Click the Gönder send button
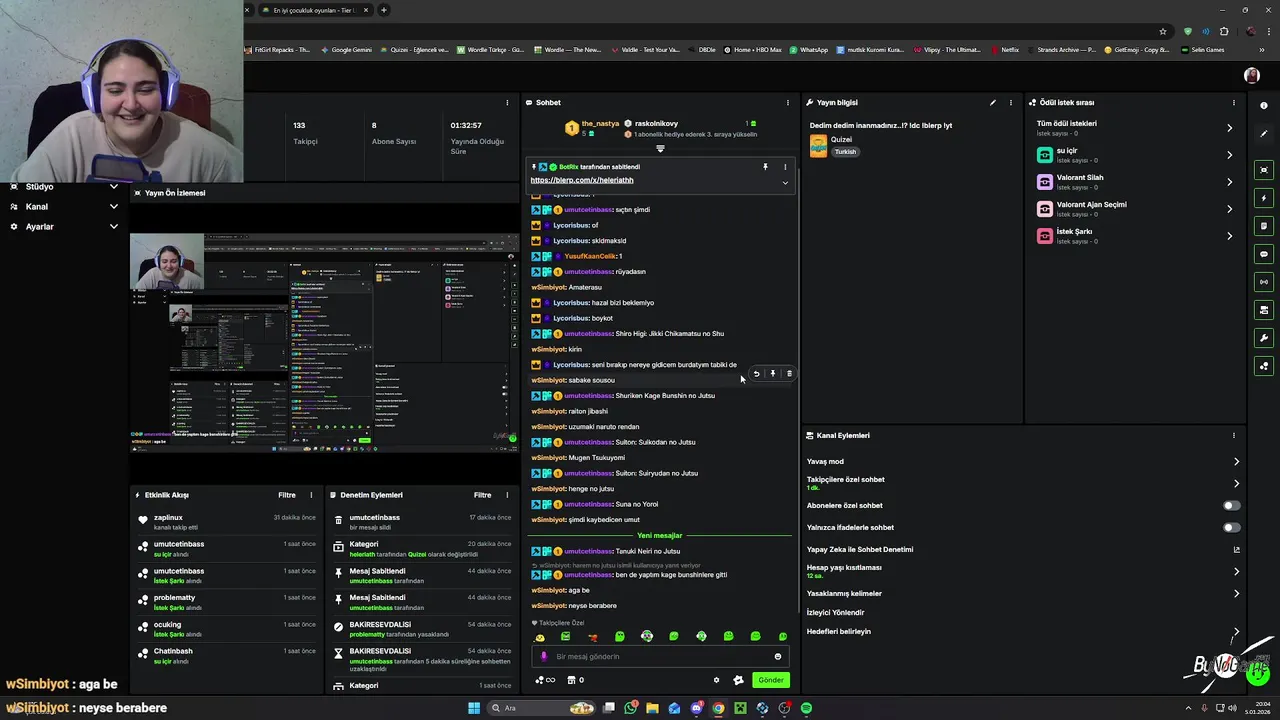This screenshot has height=720, width=1280. 771,680
